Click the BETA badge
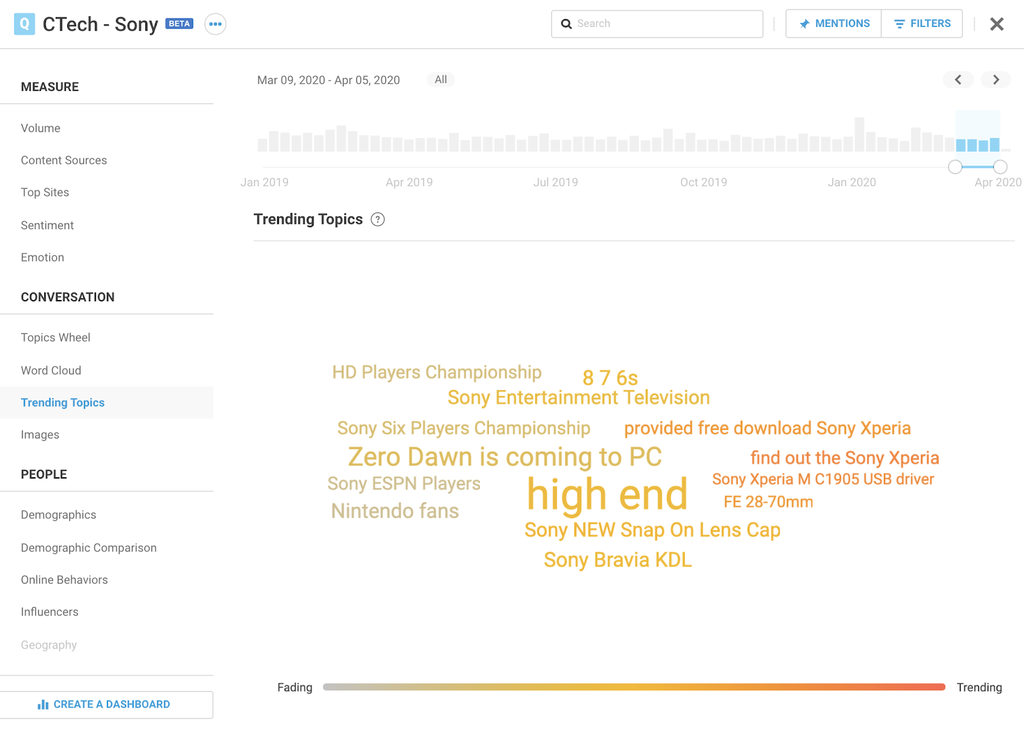This screenshot has height=737, width=1024. pyautogui.click(x=179, y=24)
